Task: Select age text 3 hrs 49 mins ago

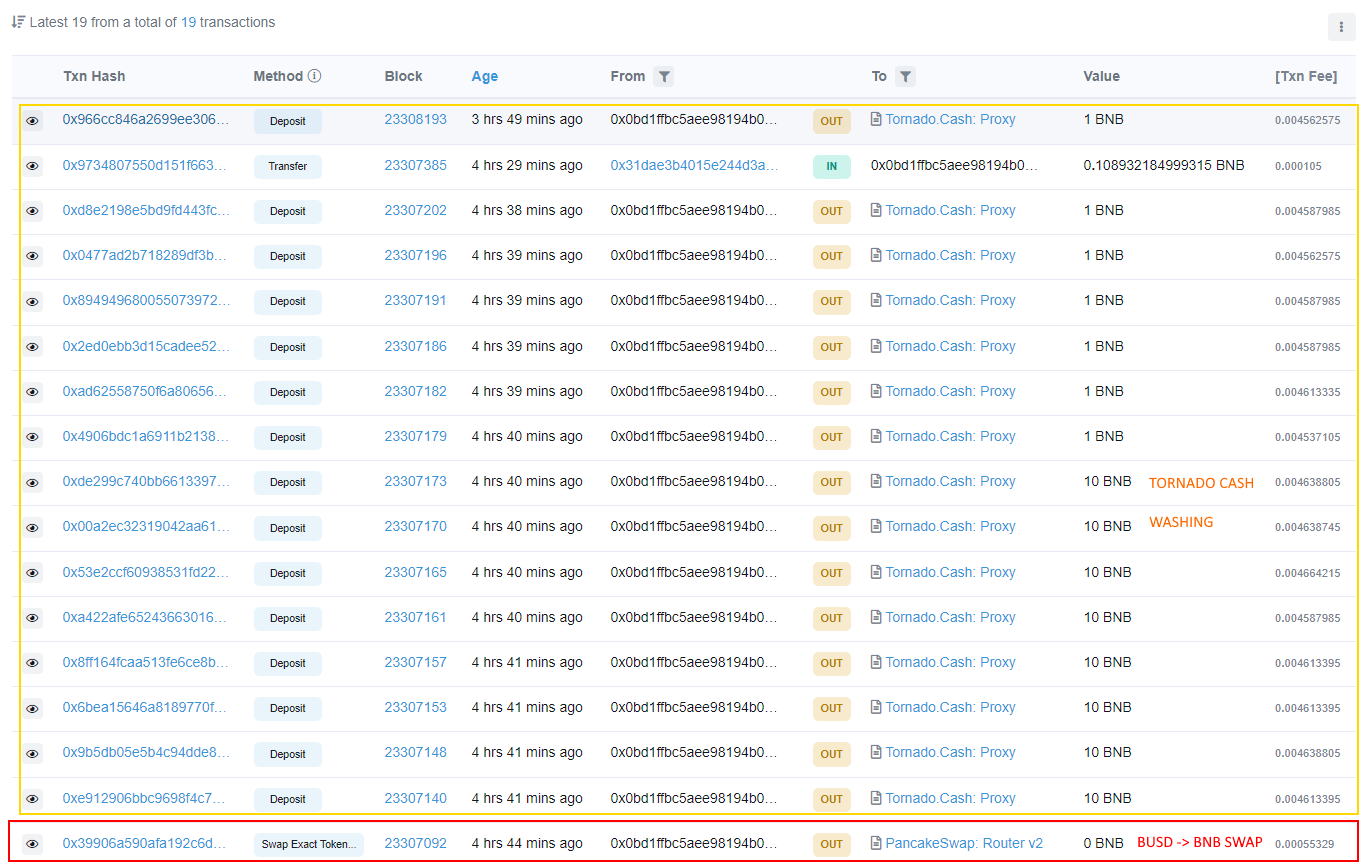Action: pos(527,119)
